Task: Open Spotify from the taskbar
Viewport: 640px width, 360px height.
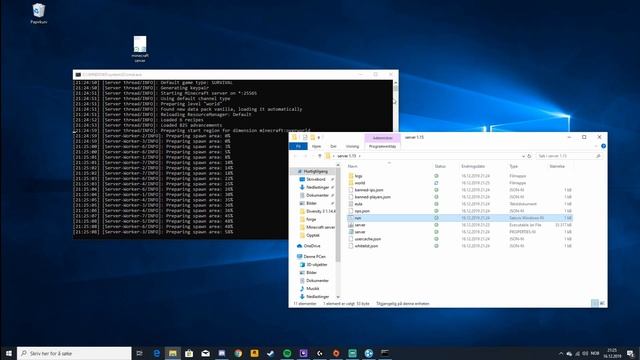Action: [x=287, y=353]
